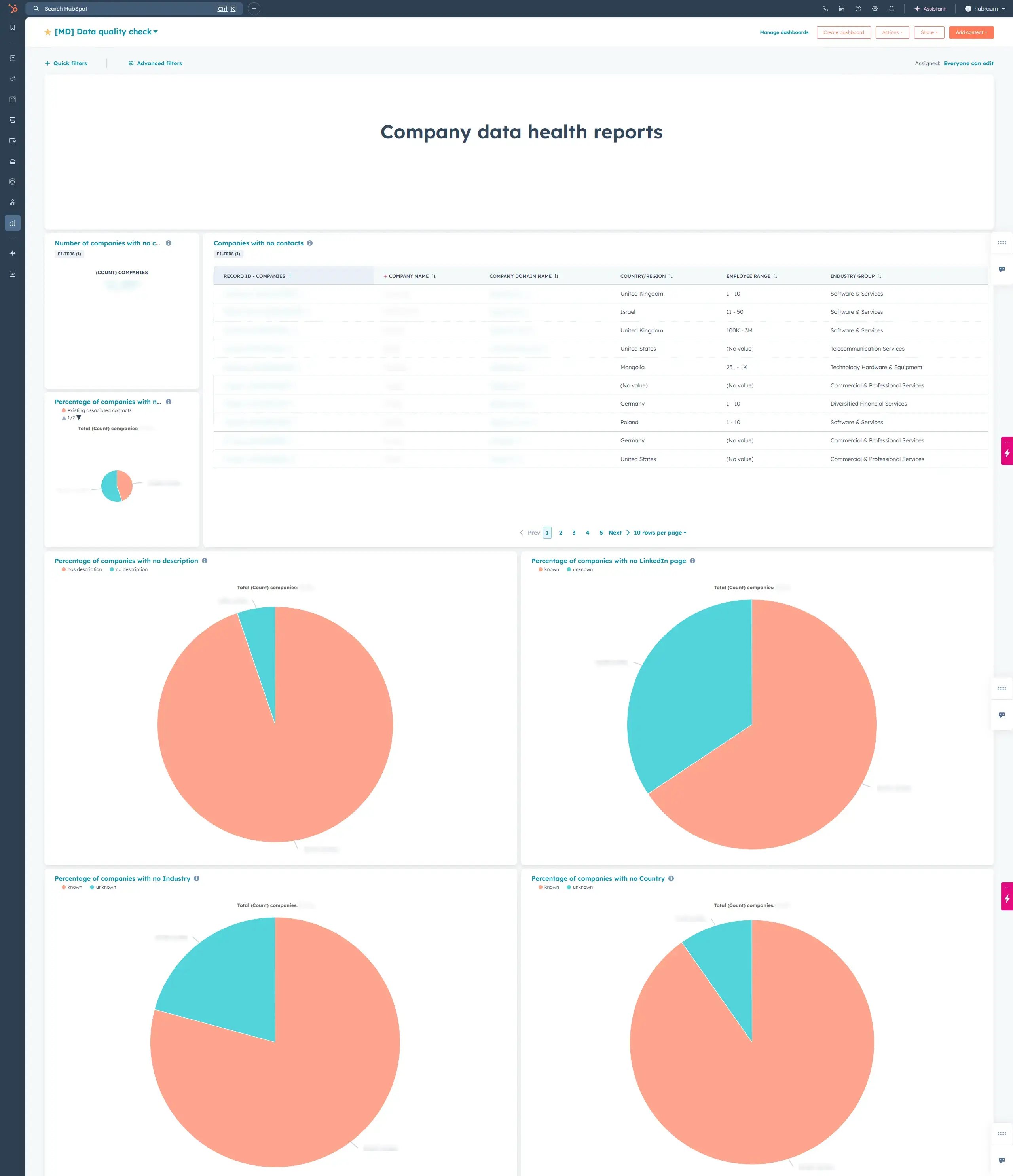Open 'Everyone can edit' assignment link

pos(969,63)
